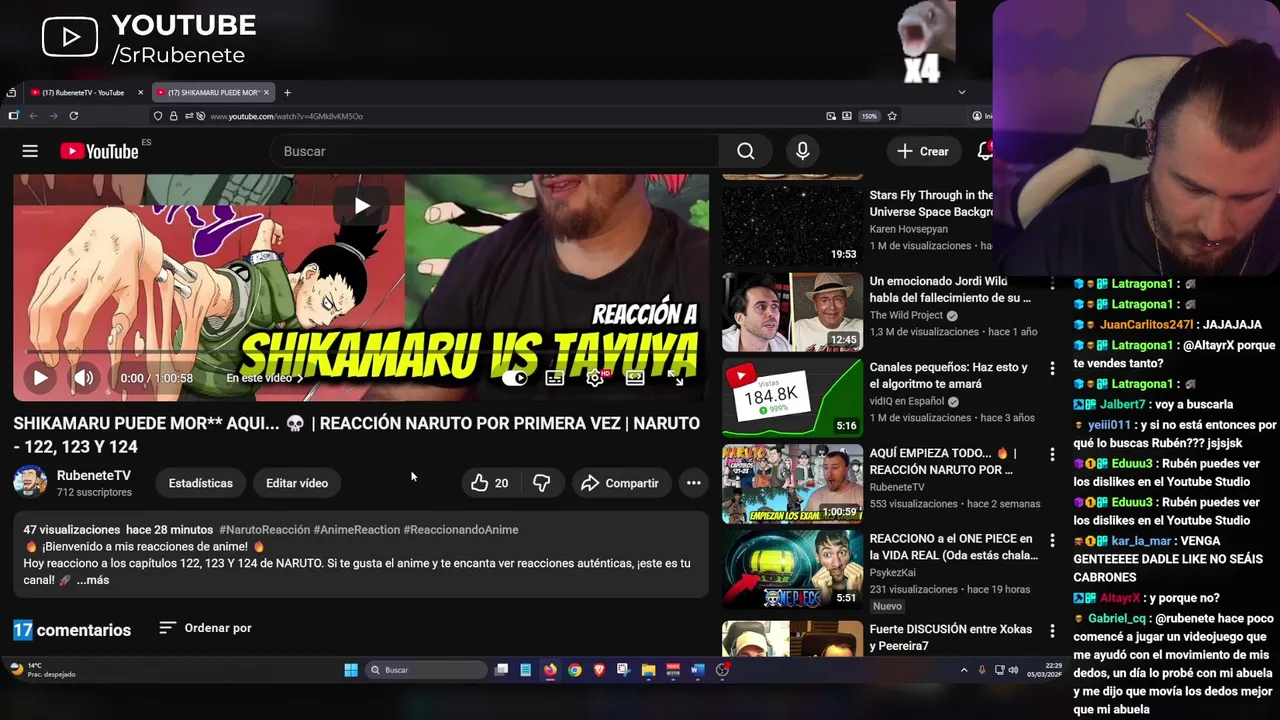
Task: Show hidden system tray icons
Action: (964, 670)
